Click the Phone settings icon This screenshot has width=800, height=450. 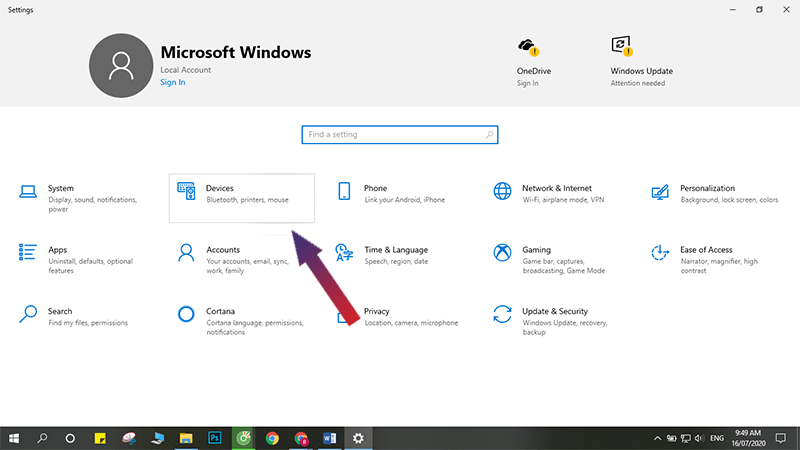(x=344, y=191)
